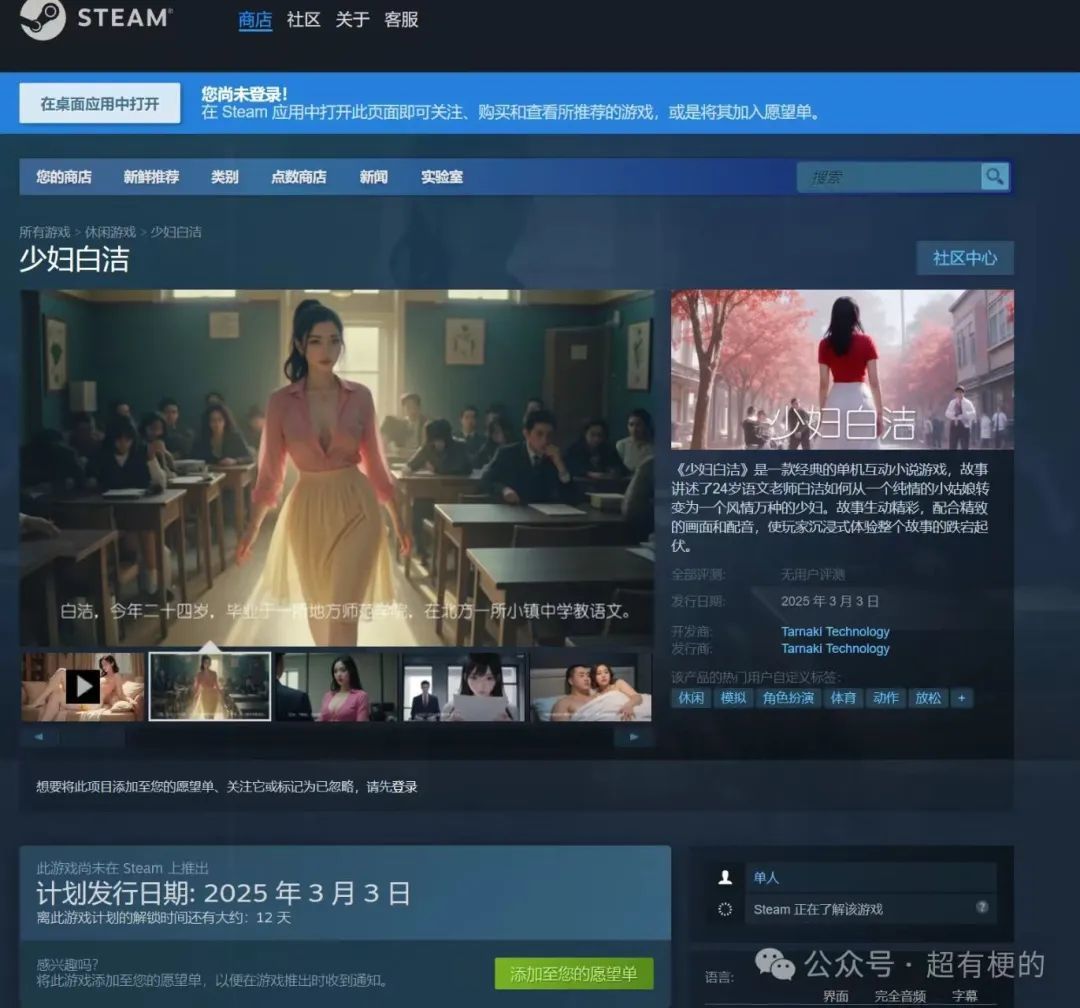Click the store search input field
The image size is (1080, 1008).
889,177
